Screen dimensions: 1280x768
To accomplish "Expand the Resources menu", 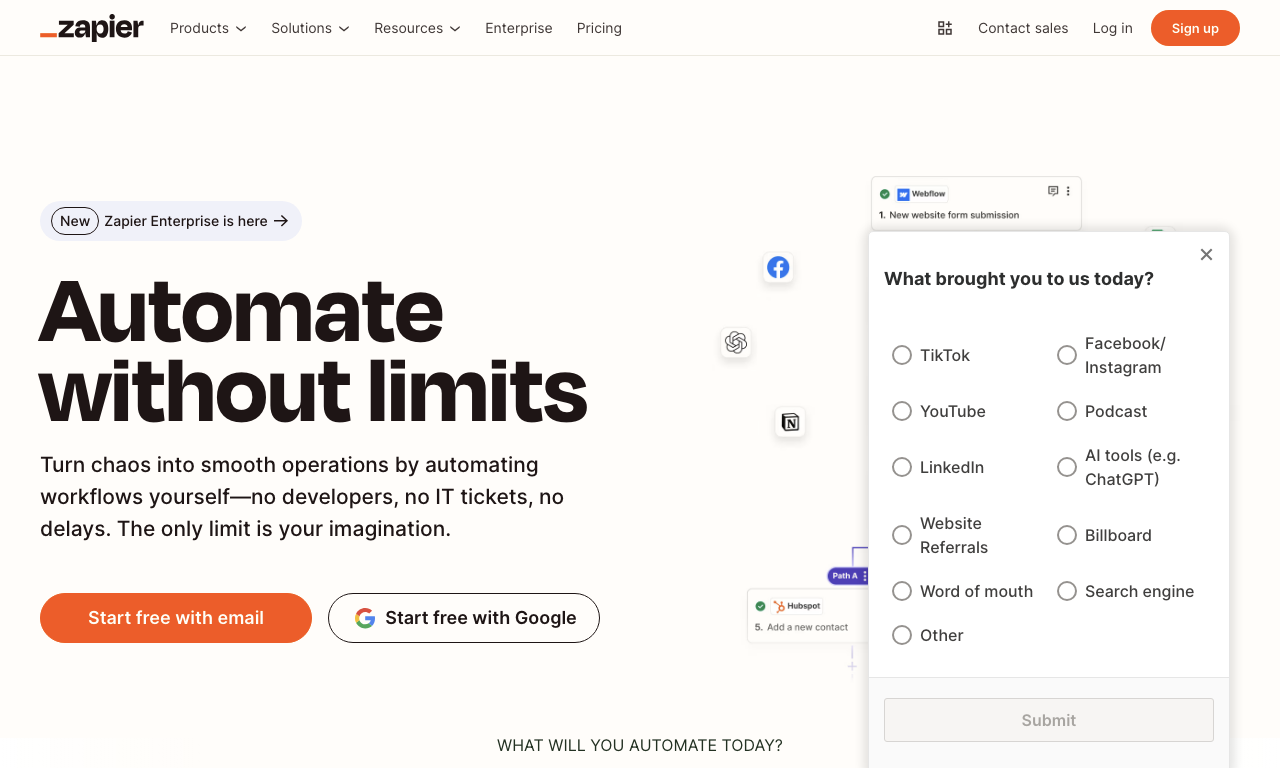I will (x=417, y=28).
